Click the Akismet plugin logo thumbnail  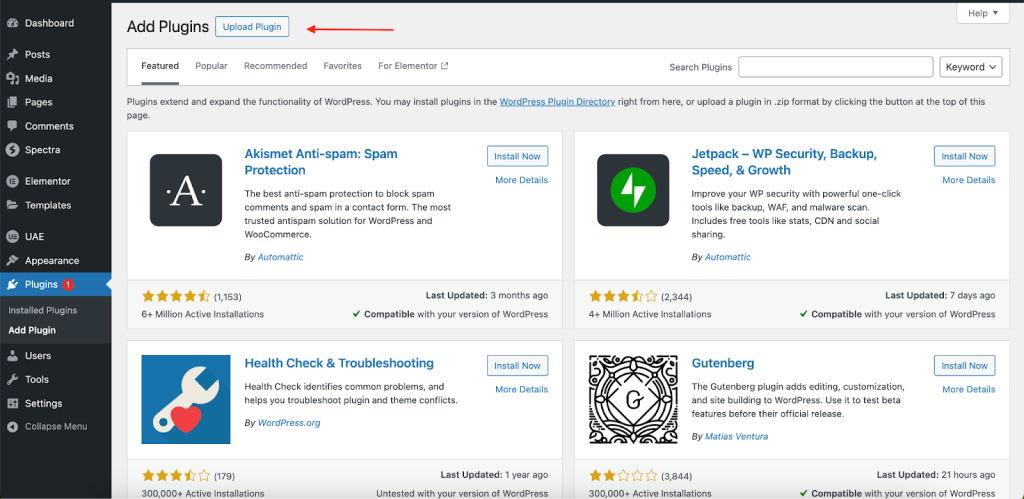click(185, 190)
